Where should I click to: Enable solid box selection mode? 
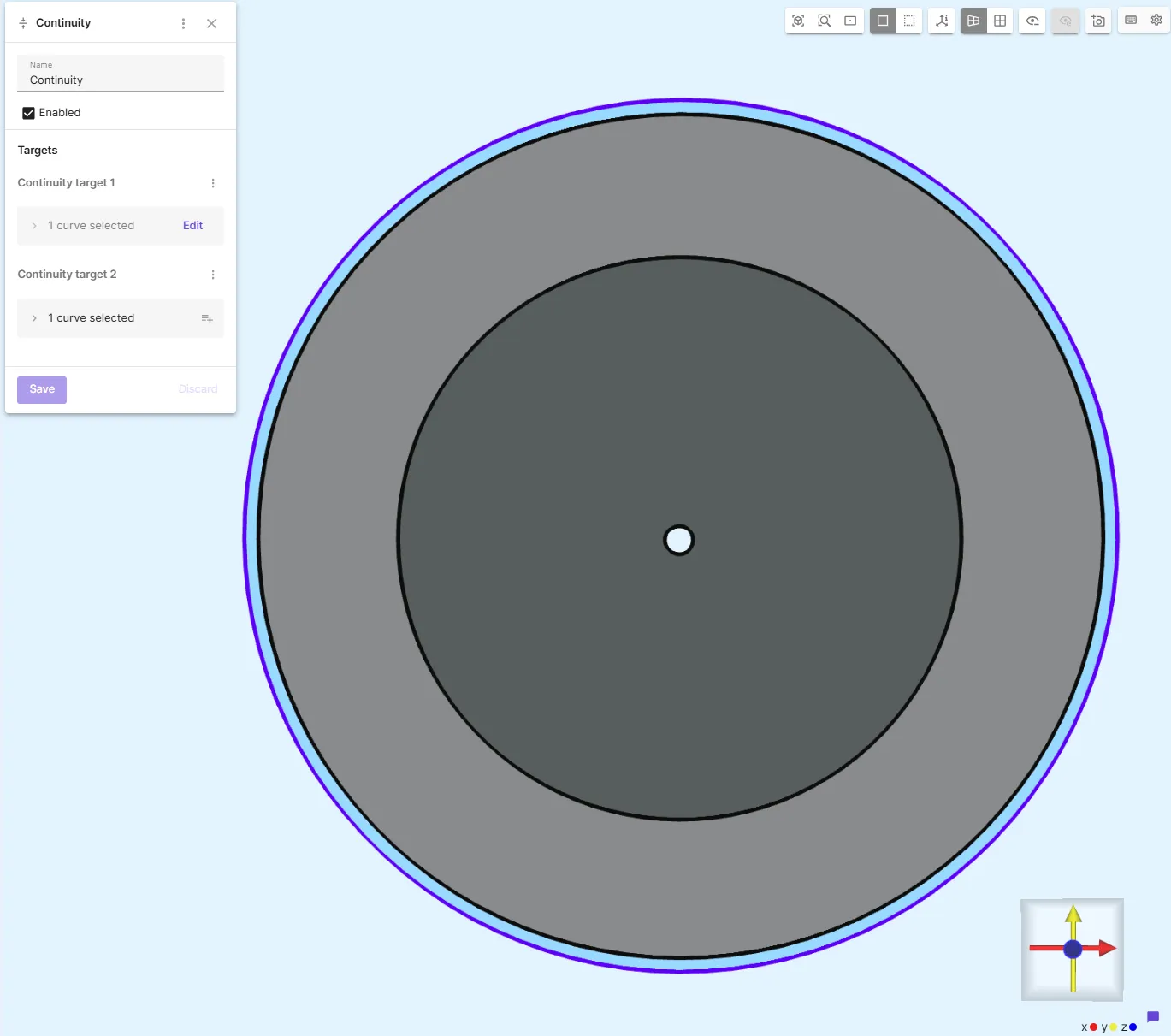click(883, 21)
